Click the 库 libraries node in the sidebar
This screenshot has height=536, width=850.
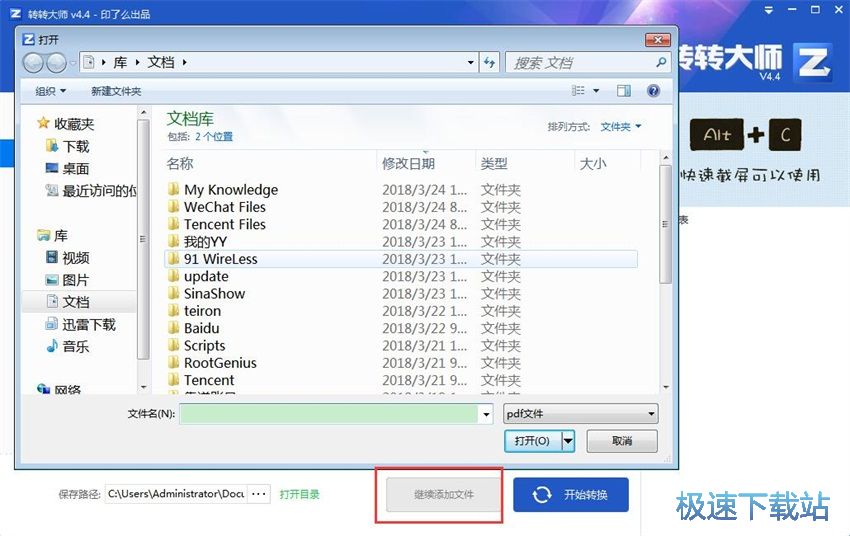53,235
